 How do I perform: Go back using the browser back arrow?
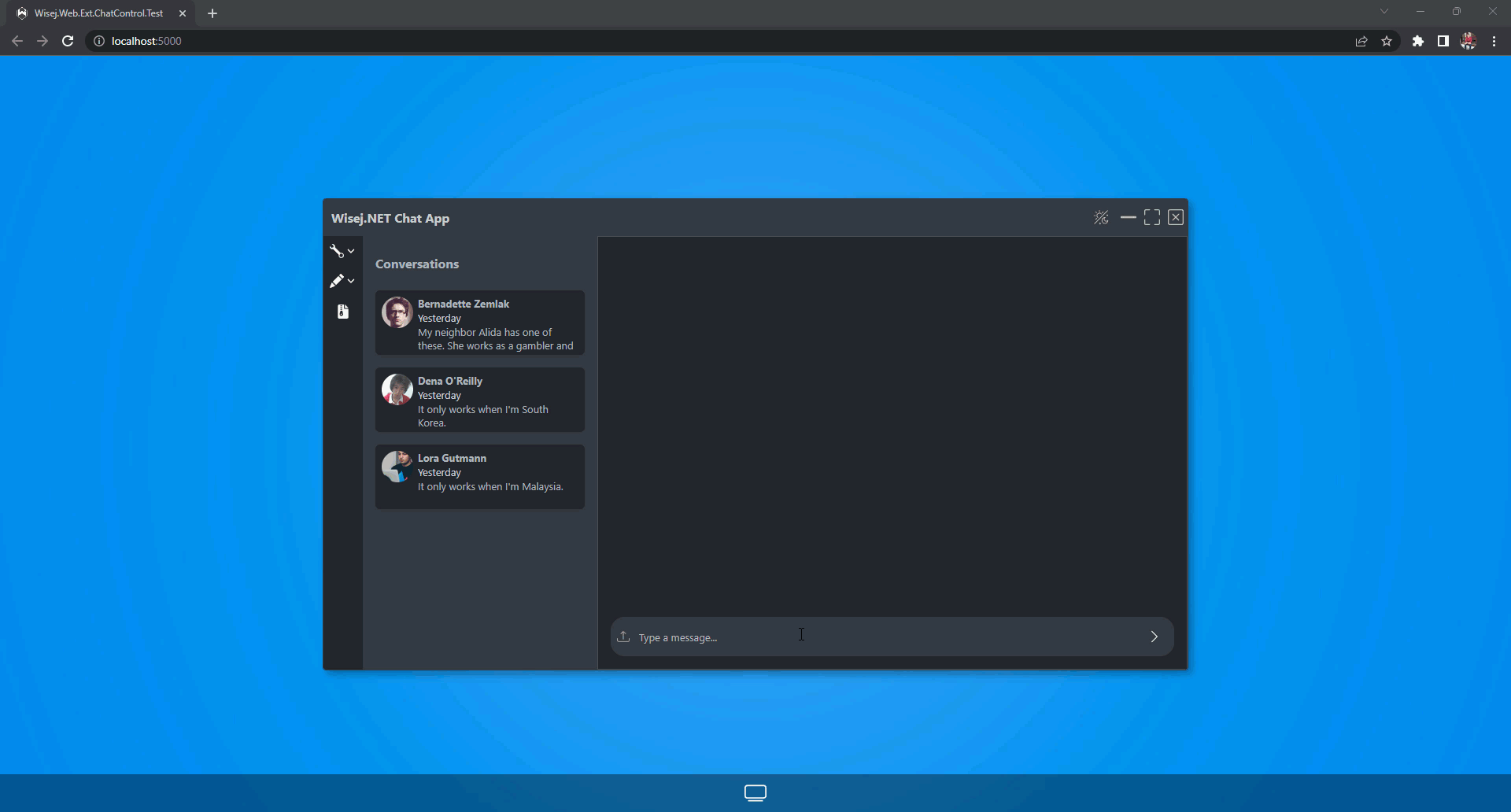pos(17,41)
